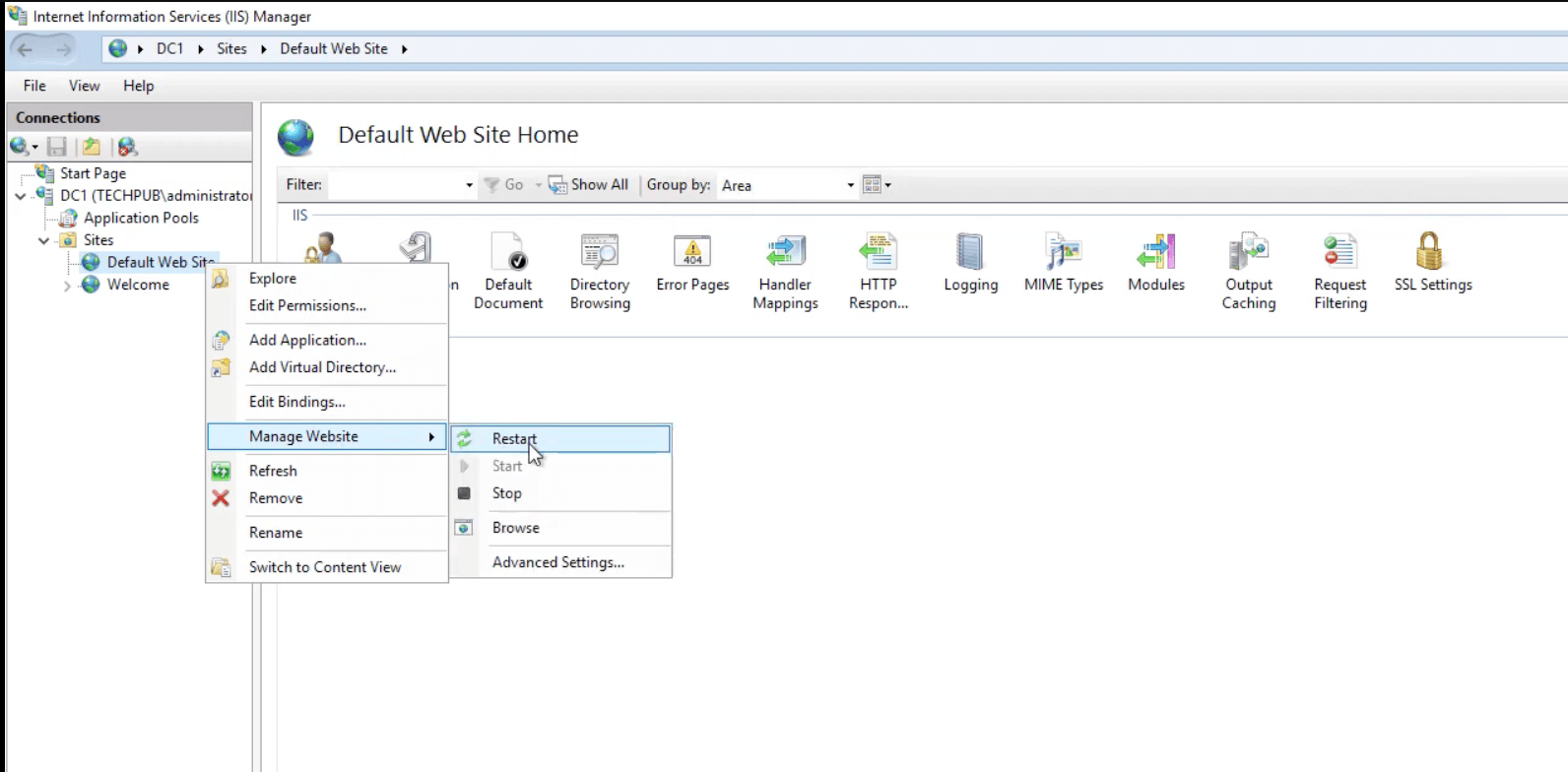Click the Delete Connection icon in Connections toolbar
The image size is (1568, 772).
pos(127,147)
